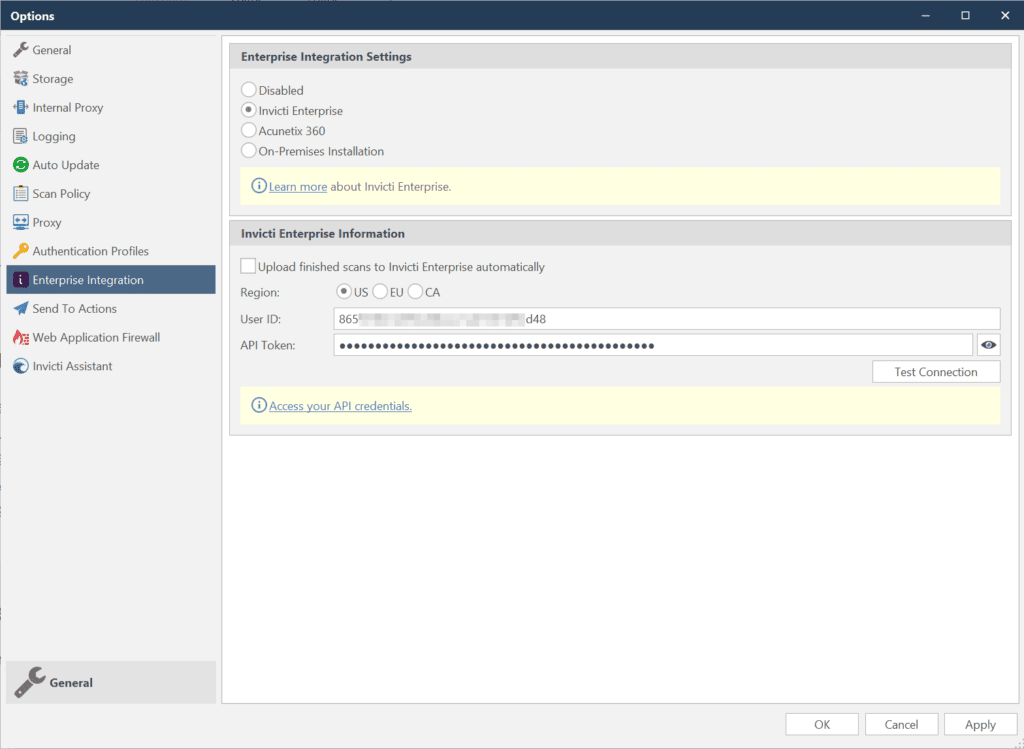
Task: Choose Acunetix 360 integration option
Action: (x=248, y=131)
